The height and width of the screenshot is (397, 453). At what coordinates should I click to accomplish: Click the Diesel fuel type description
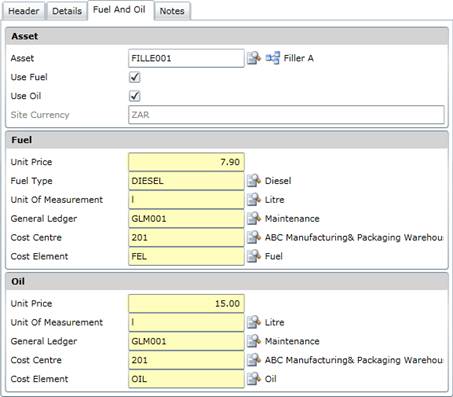pyautogui.click(x=278, y=181)
